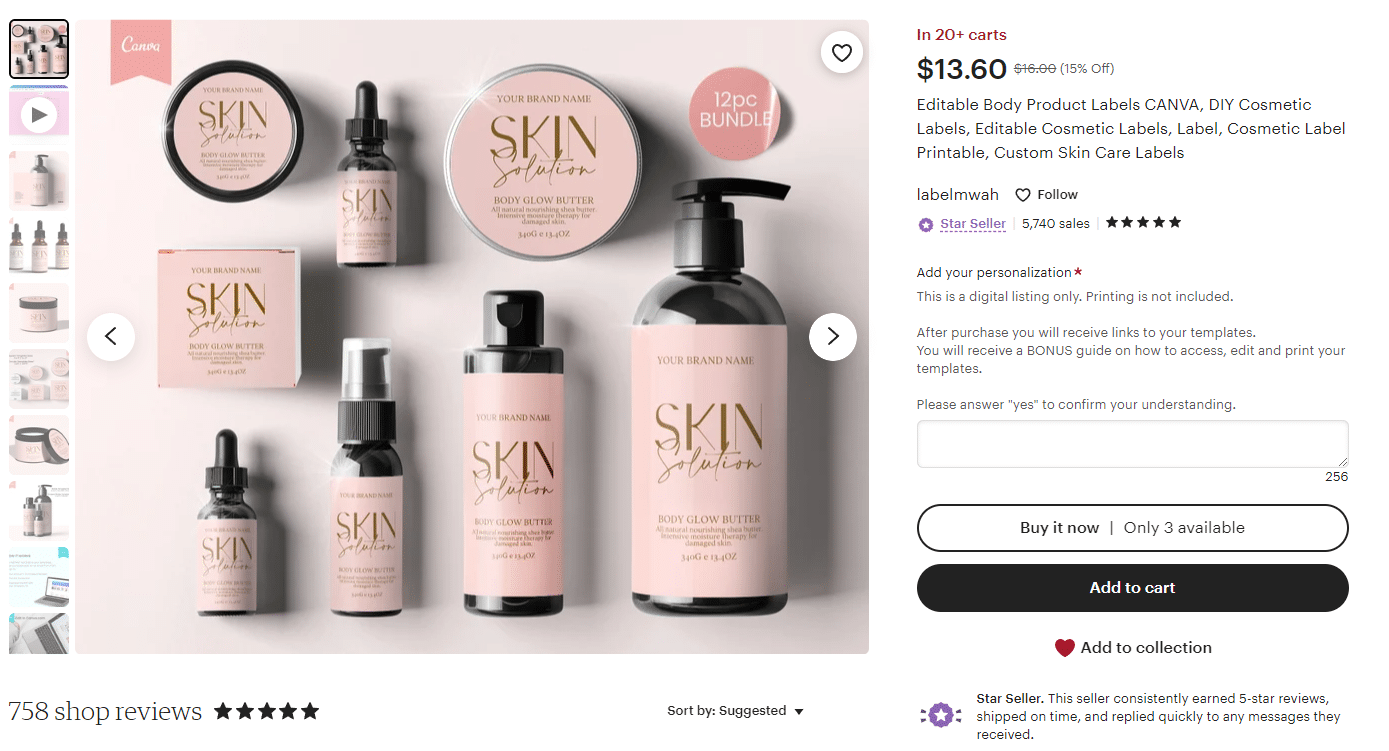Open labelmwah shop link

(x=958, y=195)
